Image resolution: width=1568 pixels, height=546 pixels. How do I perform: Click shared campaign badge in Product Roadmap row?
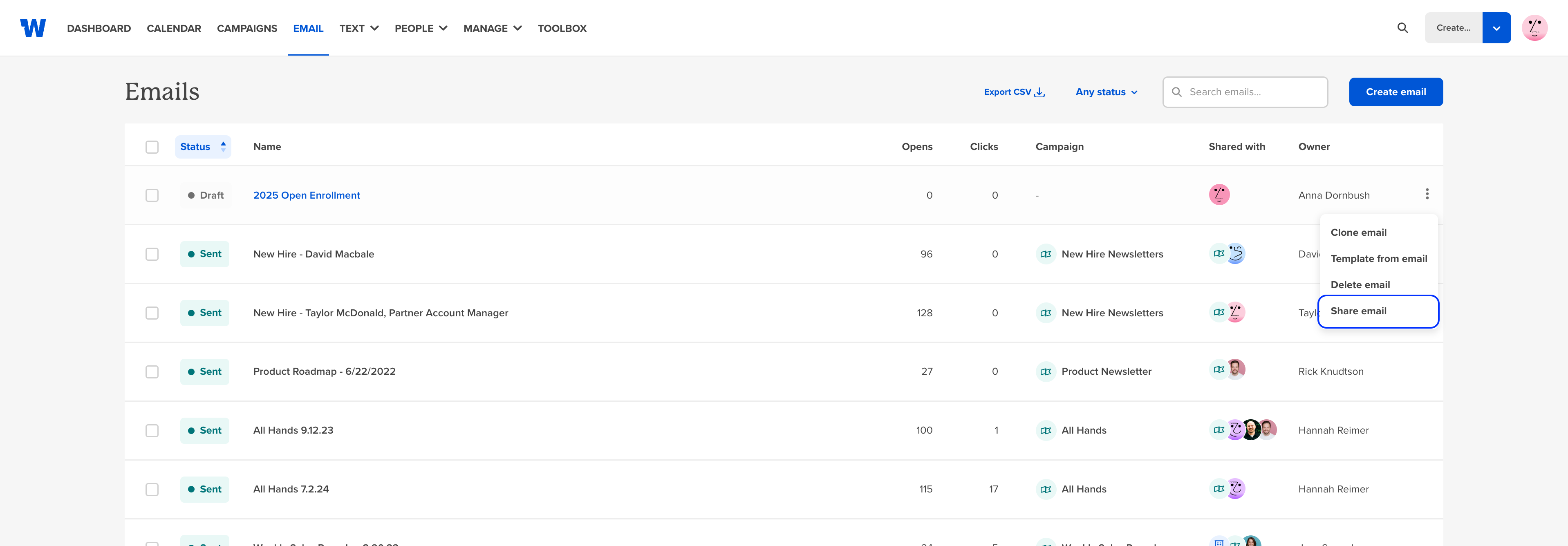(x=1219, y=369)
